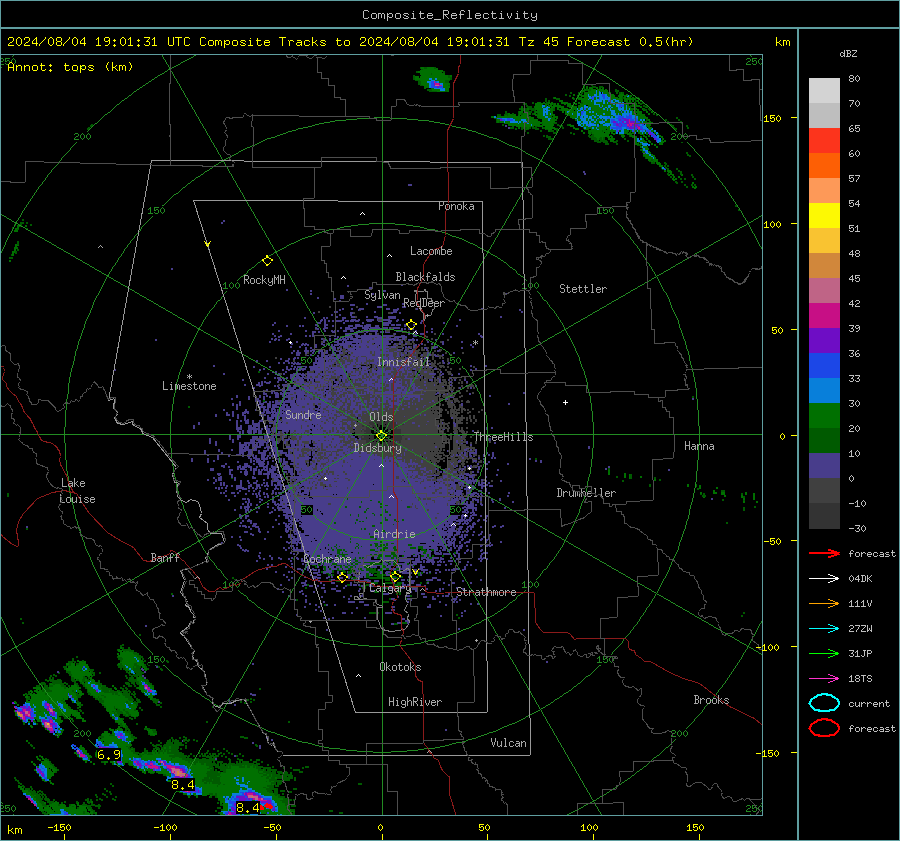The image size is (900, 841).
Task: Select the 65 dBZ red color swatch
Action: click(824, 140)
